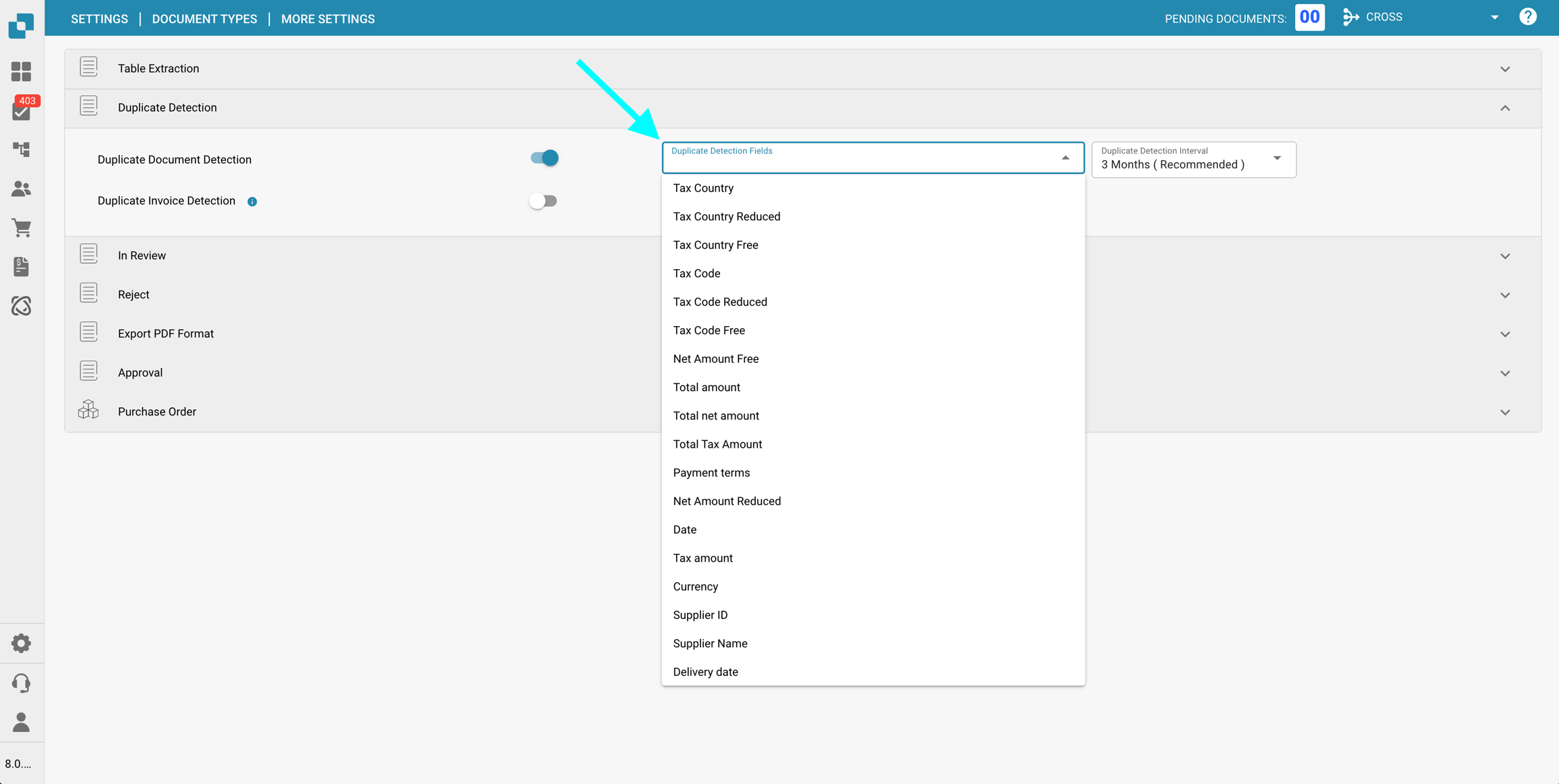
Task: Disable Duplicate Document Detection toggle
Action: pos(544,158)
